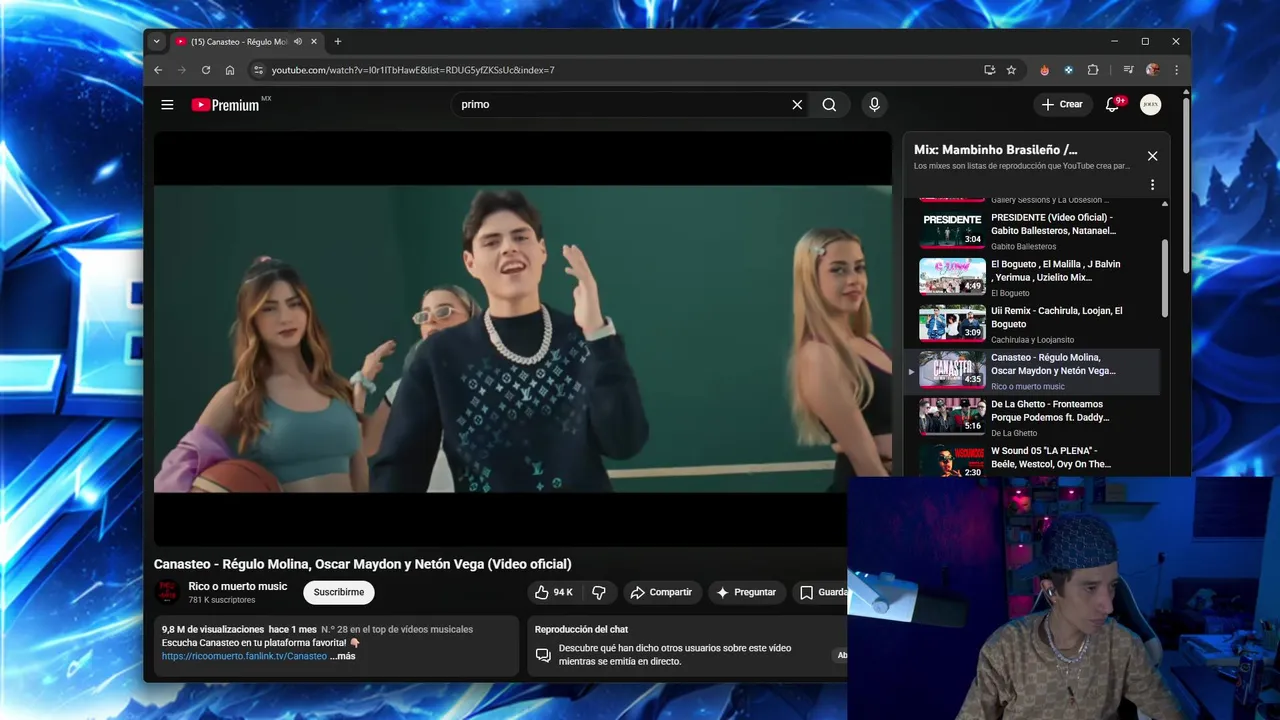Screen dimensions: 1280x720
Task: View site information icon in address bar
Action: [258, 70]
